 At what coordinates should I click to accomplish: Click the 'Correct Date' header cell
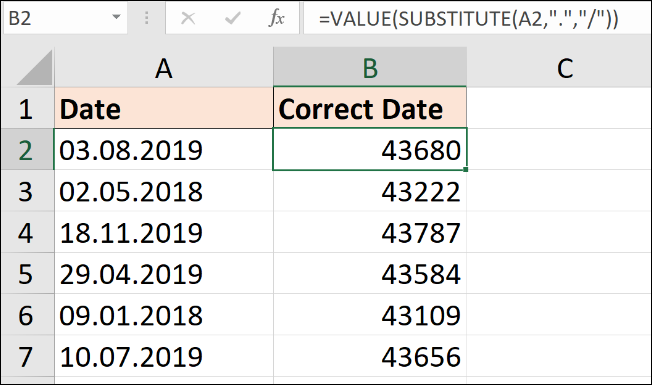tap(370, 109)
